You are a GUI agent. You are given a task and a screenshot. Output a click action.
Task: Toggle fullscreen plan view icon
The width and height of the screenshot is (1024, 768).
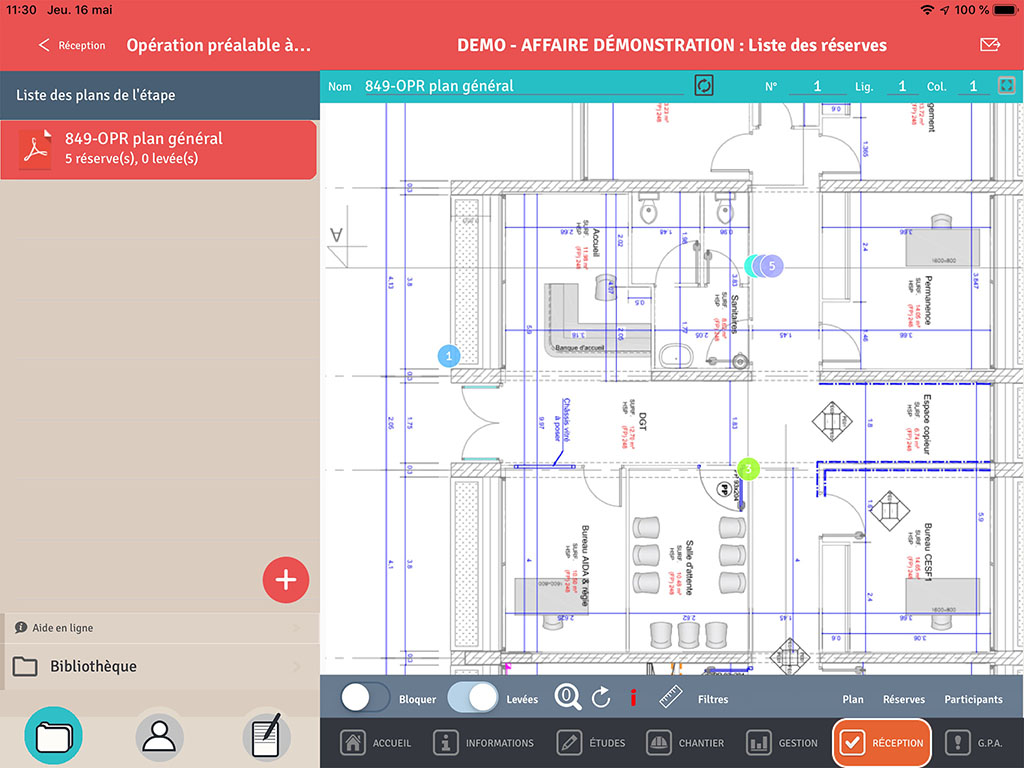1006,86
